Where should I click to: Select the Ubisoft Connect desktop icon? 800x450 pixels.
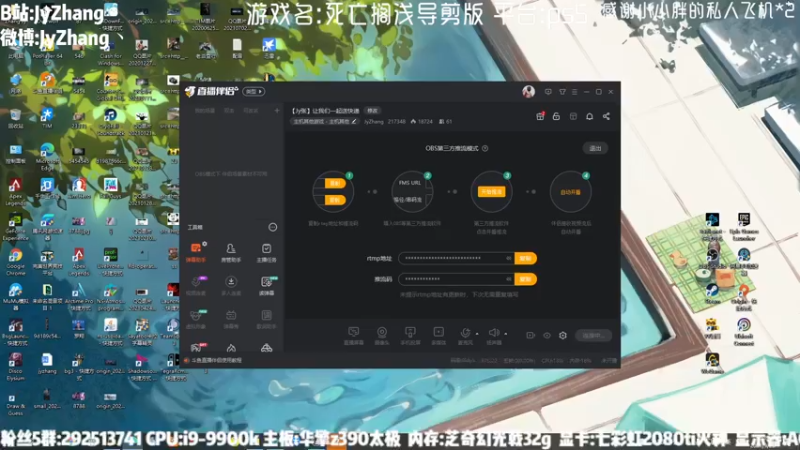(x=744, y=332)
